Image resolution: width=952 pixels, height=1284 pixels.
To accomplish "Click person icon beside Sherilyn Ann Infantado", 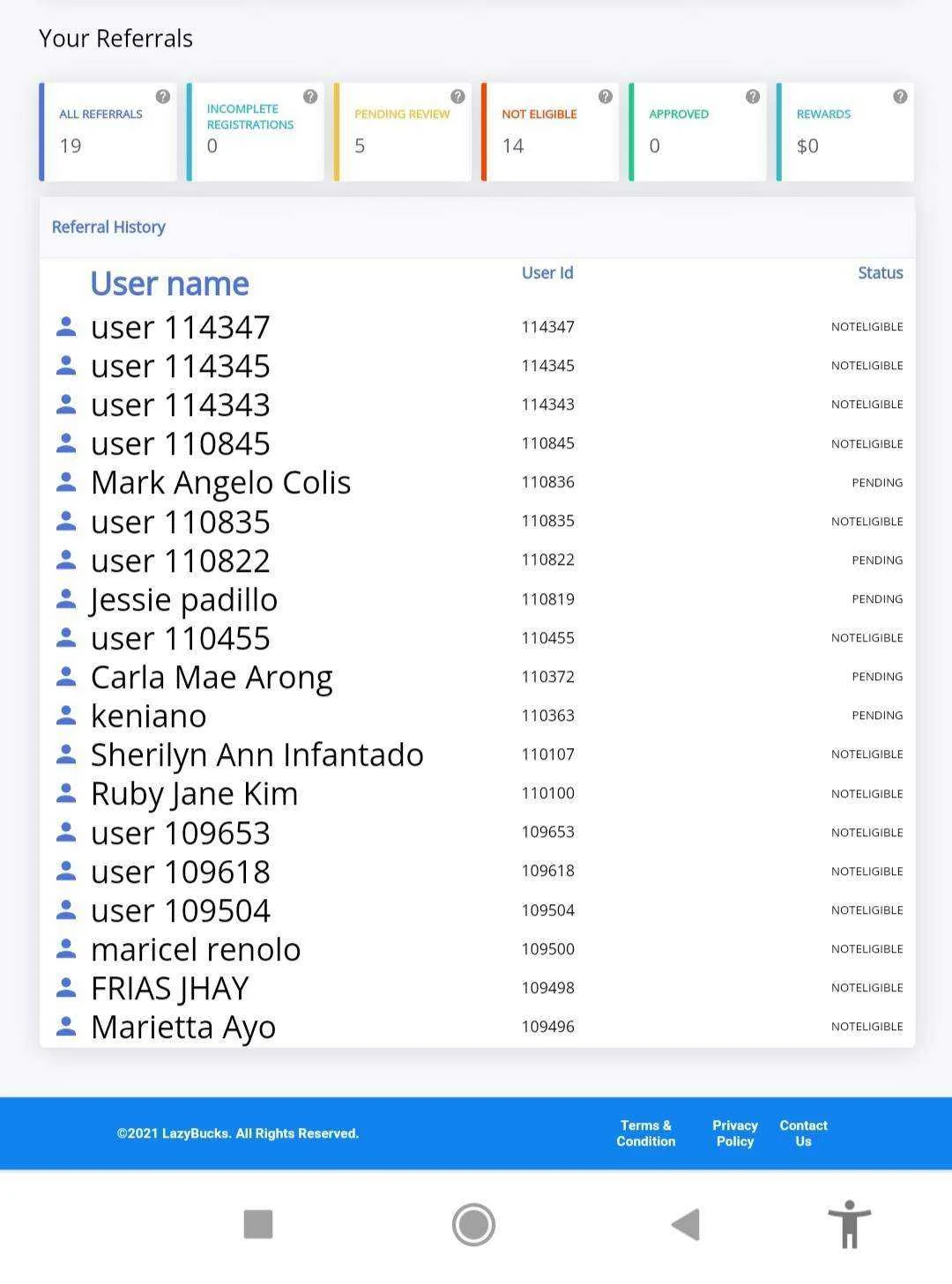I will [x=66, y=753].
